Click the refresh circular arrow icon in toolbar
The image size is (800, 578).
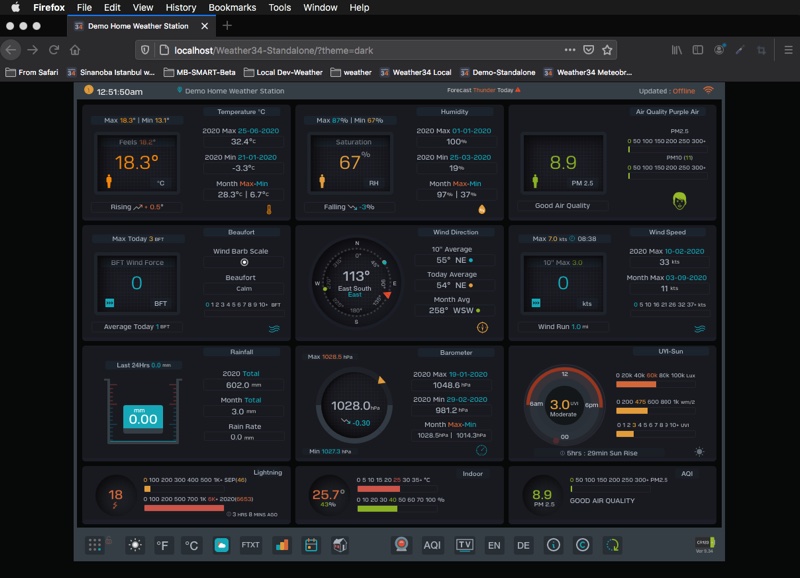(612, 545)
